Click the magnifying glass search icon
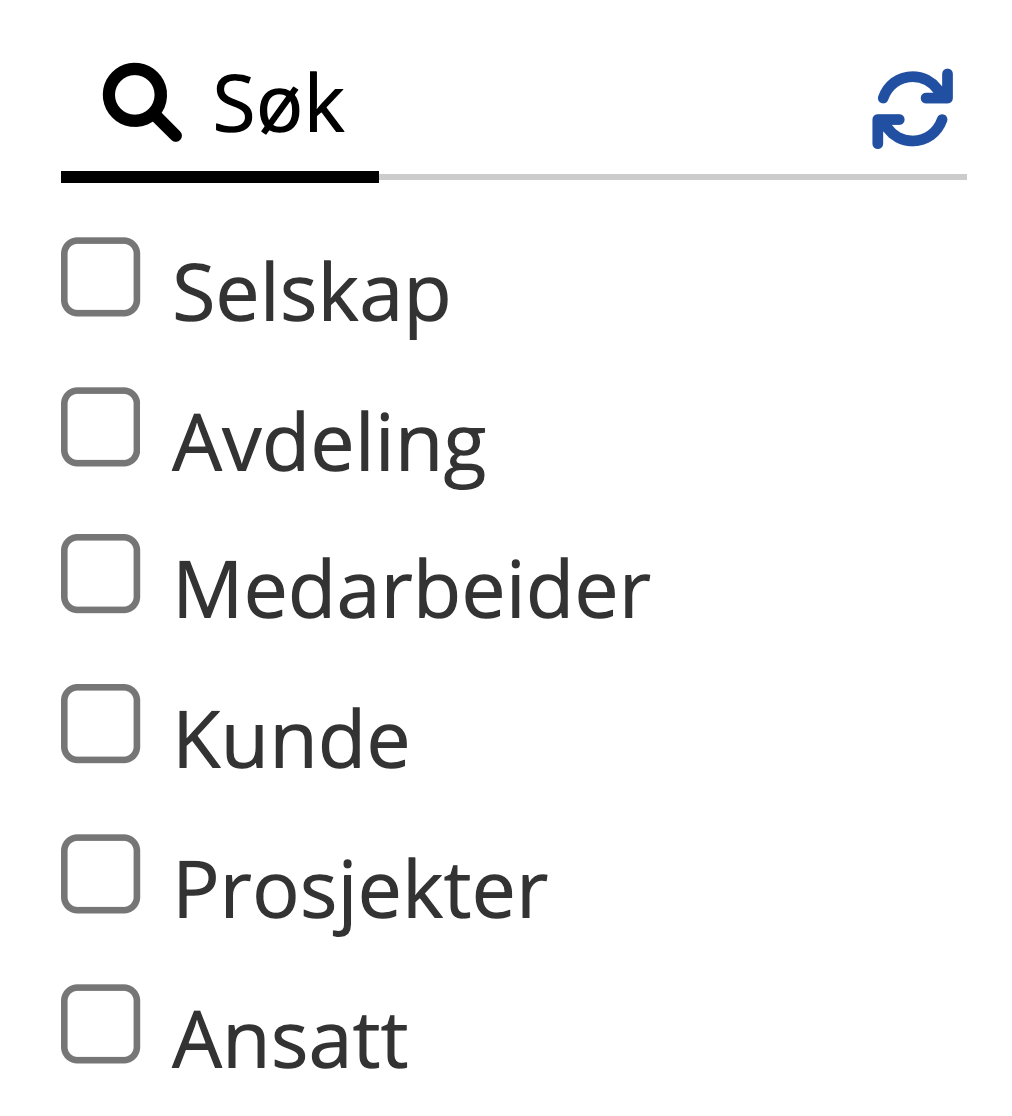 [x=142, y=103]
